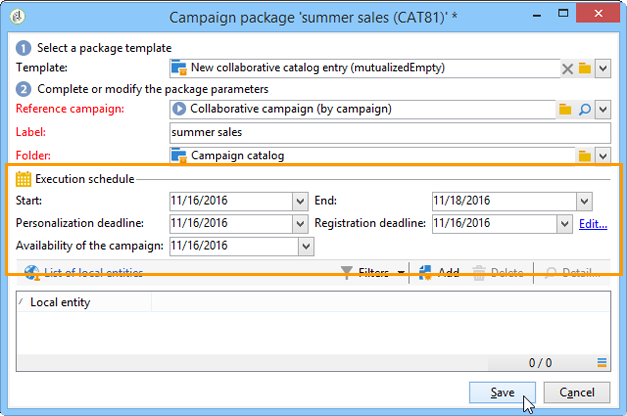Click the Edit... link
This screenshot has width=627, height=416.
coord(593,223)
